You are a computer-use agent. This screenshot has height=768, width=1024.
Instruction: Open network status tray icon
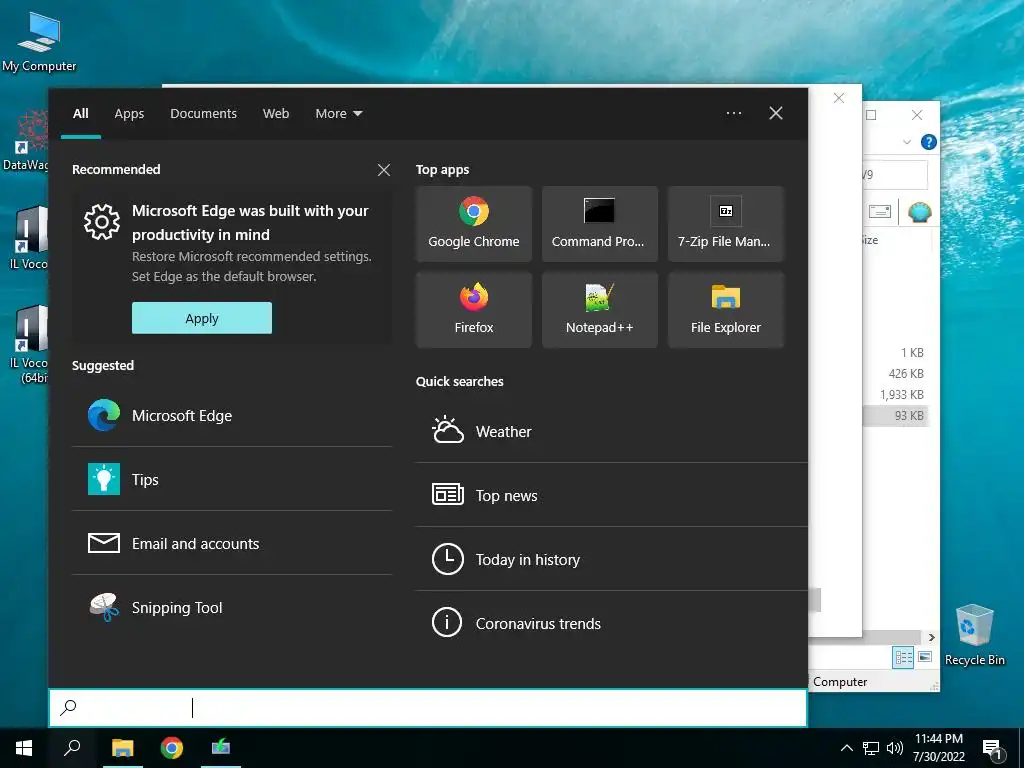pyautogui.click(x=871, y=748)
